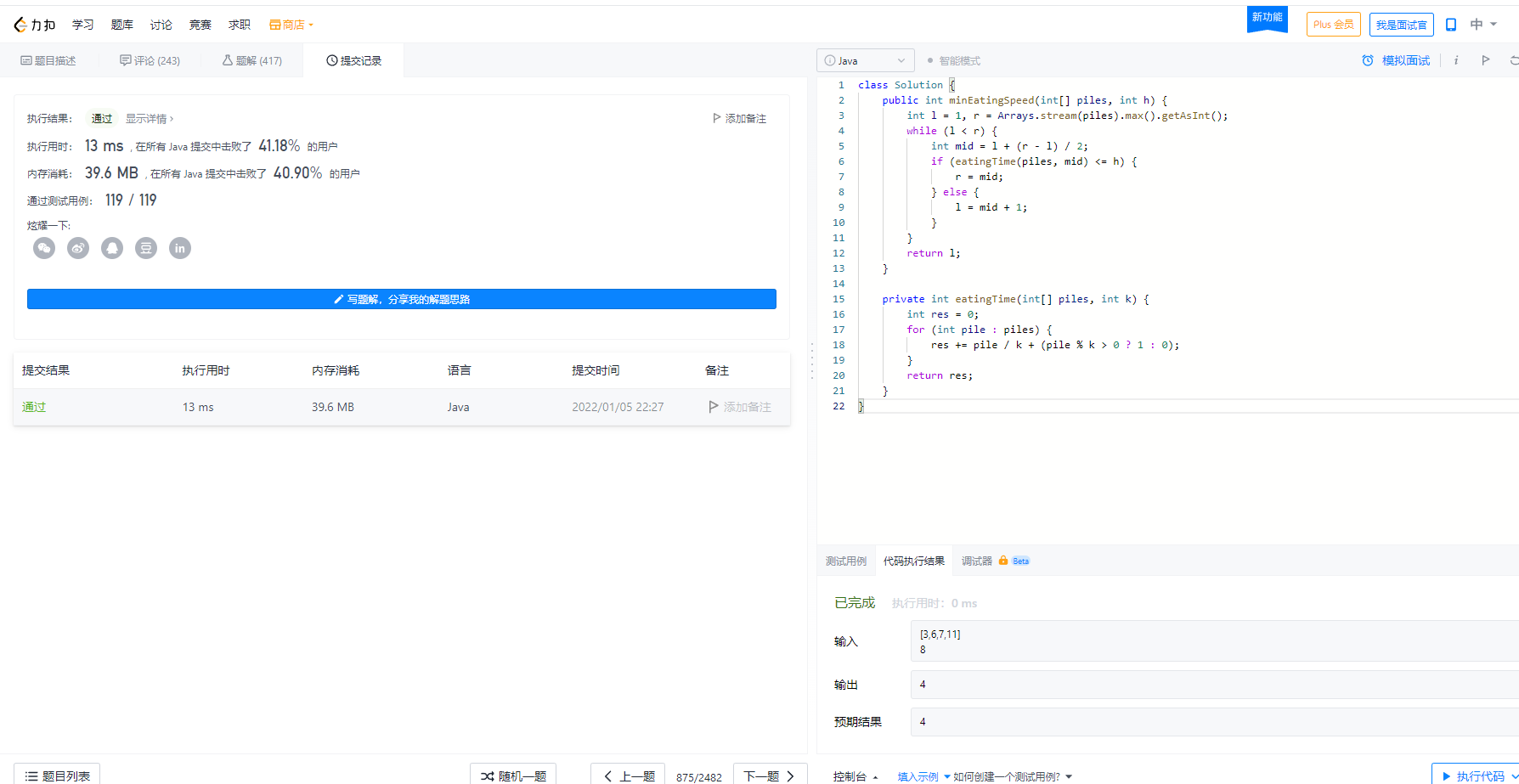The height and width of the screenshot is (784, 1519).
Task: Click the panel divider drag handle
Action: click(x=811, y=360)
